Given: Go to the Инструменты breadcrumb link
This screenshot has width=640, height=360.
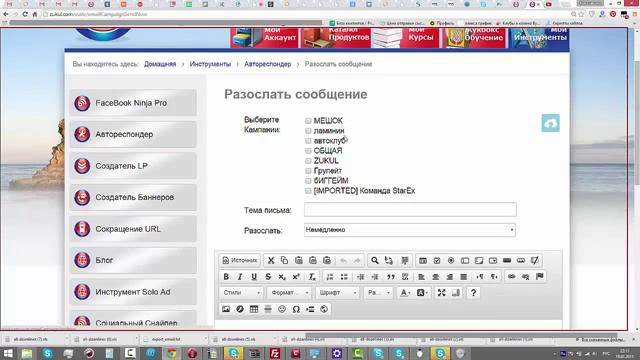Looking at the screenshot, I should coord(210,64).
